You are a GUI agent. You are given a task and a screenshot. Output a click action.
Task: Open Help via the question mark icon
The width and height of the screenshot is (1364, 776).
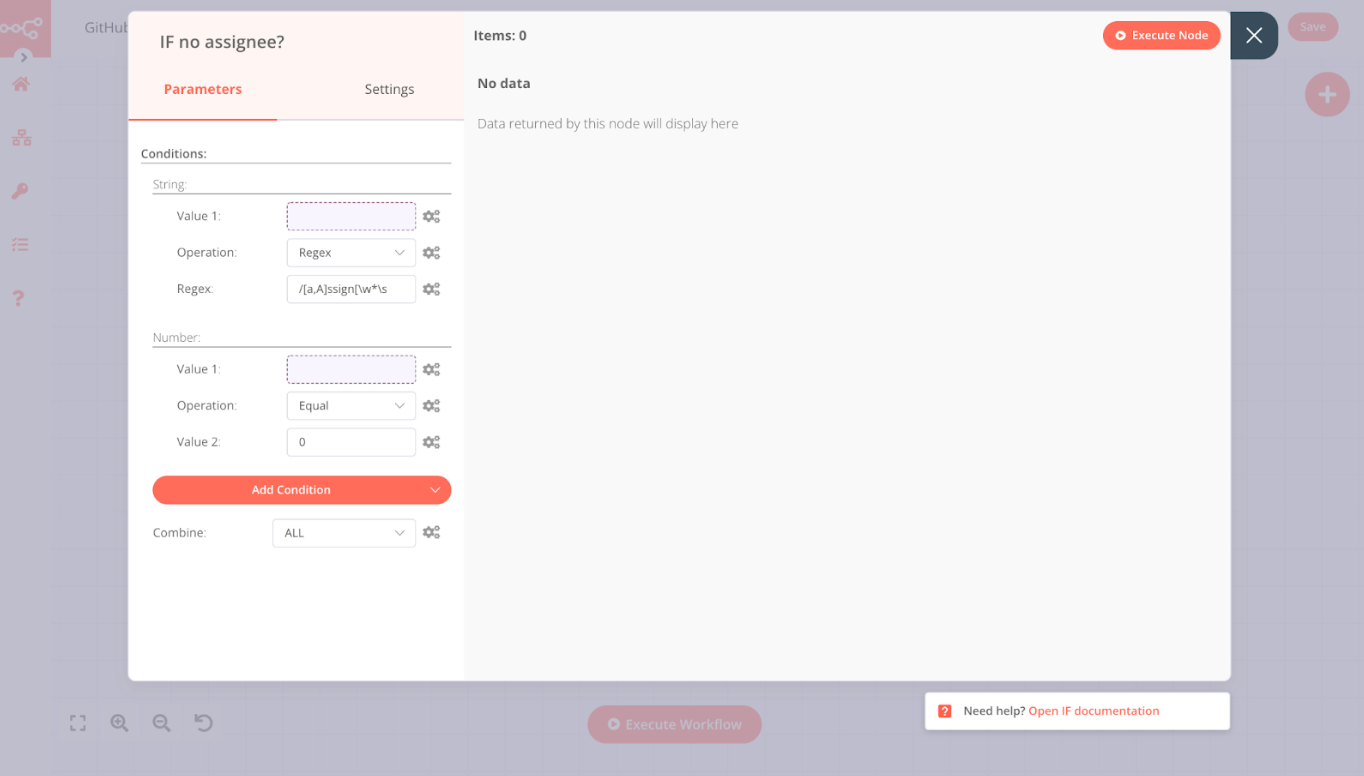[21, 297]
